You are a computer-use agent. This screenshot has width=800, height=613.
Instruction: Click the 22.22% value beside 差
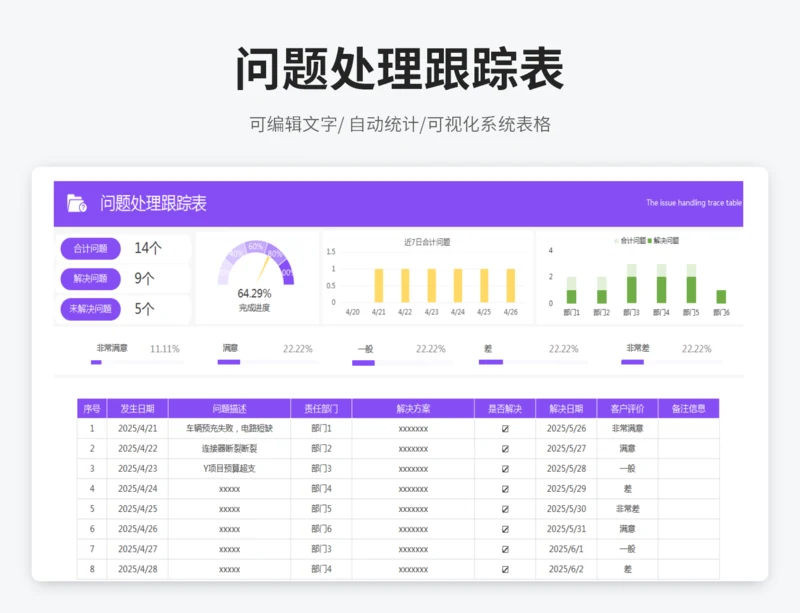(x=564, y=349)
